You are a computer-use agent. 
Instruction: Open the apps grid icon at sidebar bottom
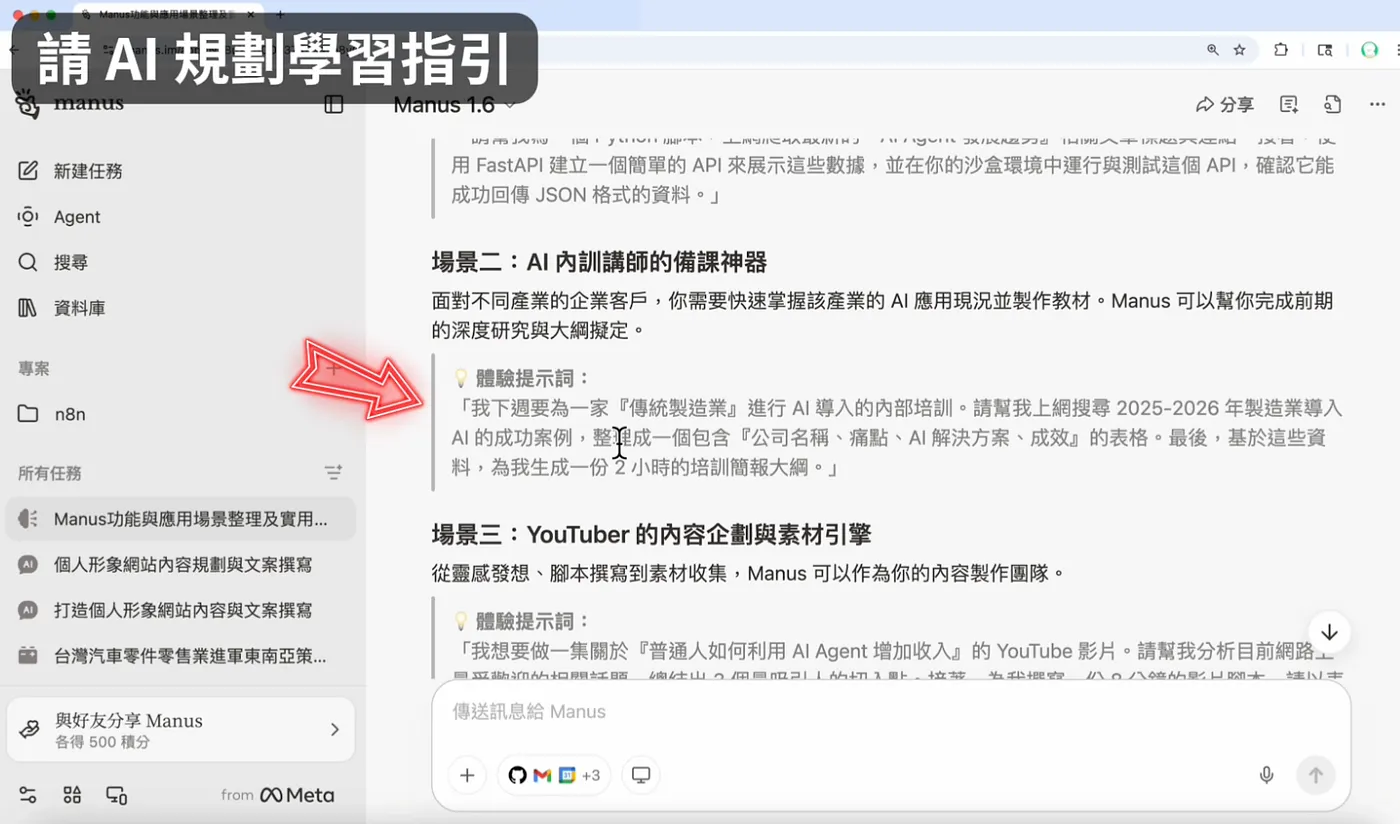pos(72,795)
